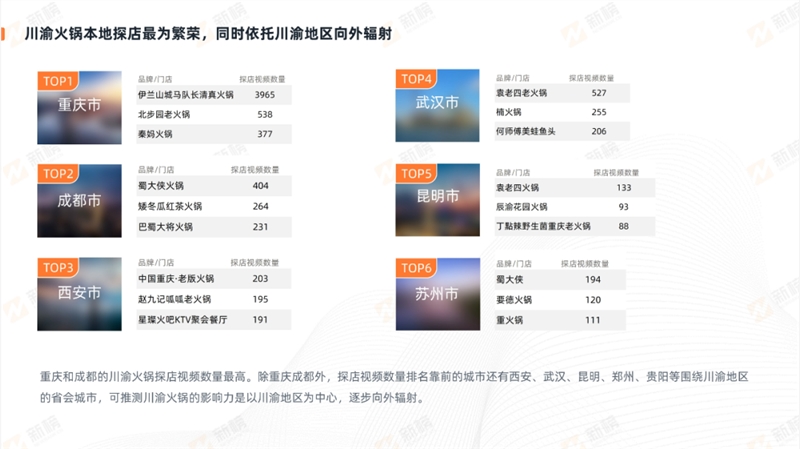The image size is (800, 449).
Task: Open the 成都市 city thumbnail
Action: tap(80, 200)
